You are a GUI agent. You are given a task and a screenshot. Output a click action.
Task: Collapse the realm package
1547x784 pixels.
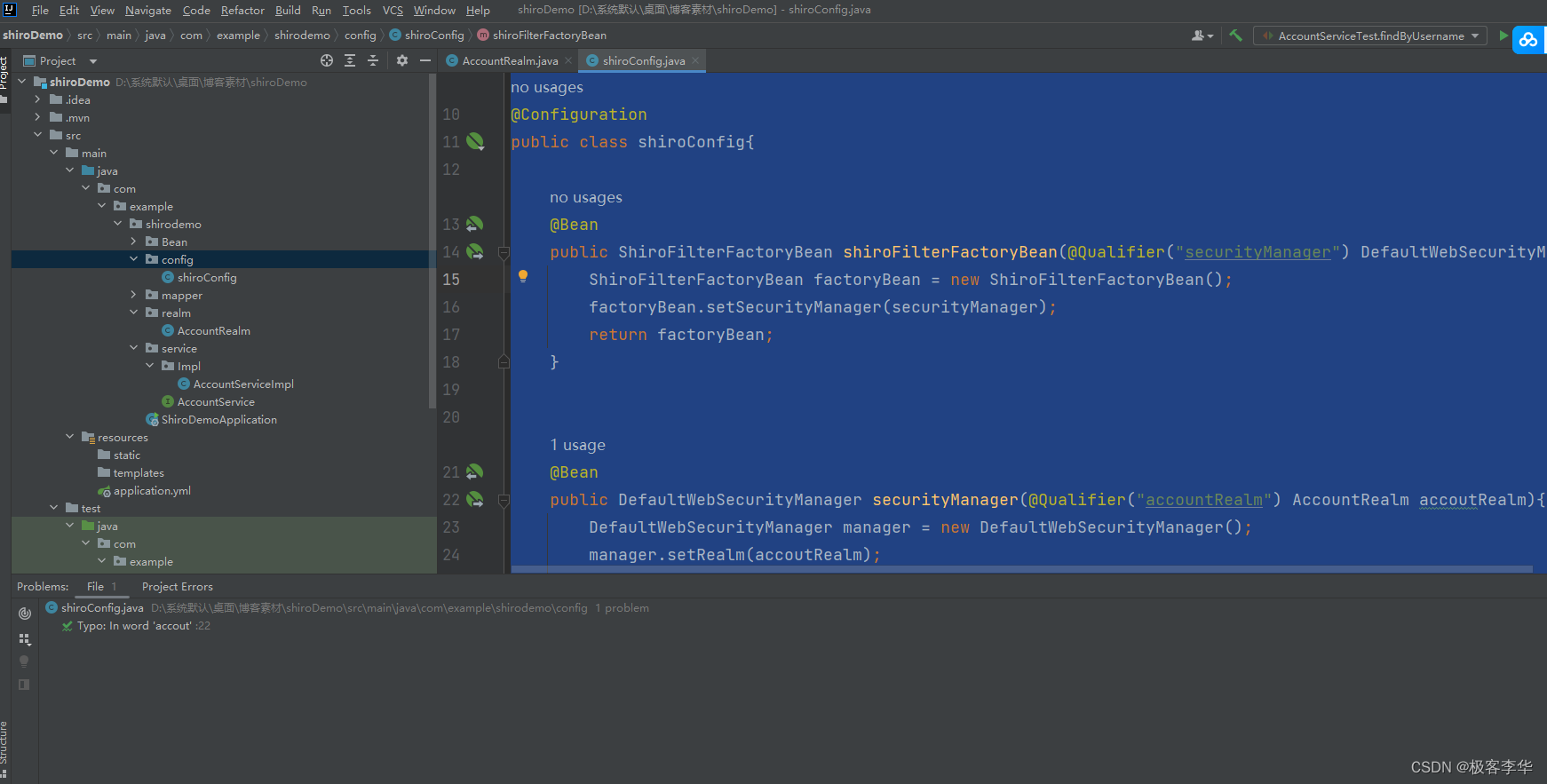click(x=133, y=313)
